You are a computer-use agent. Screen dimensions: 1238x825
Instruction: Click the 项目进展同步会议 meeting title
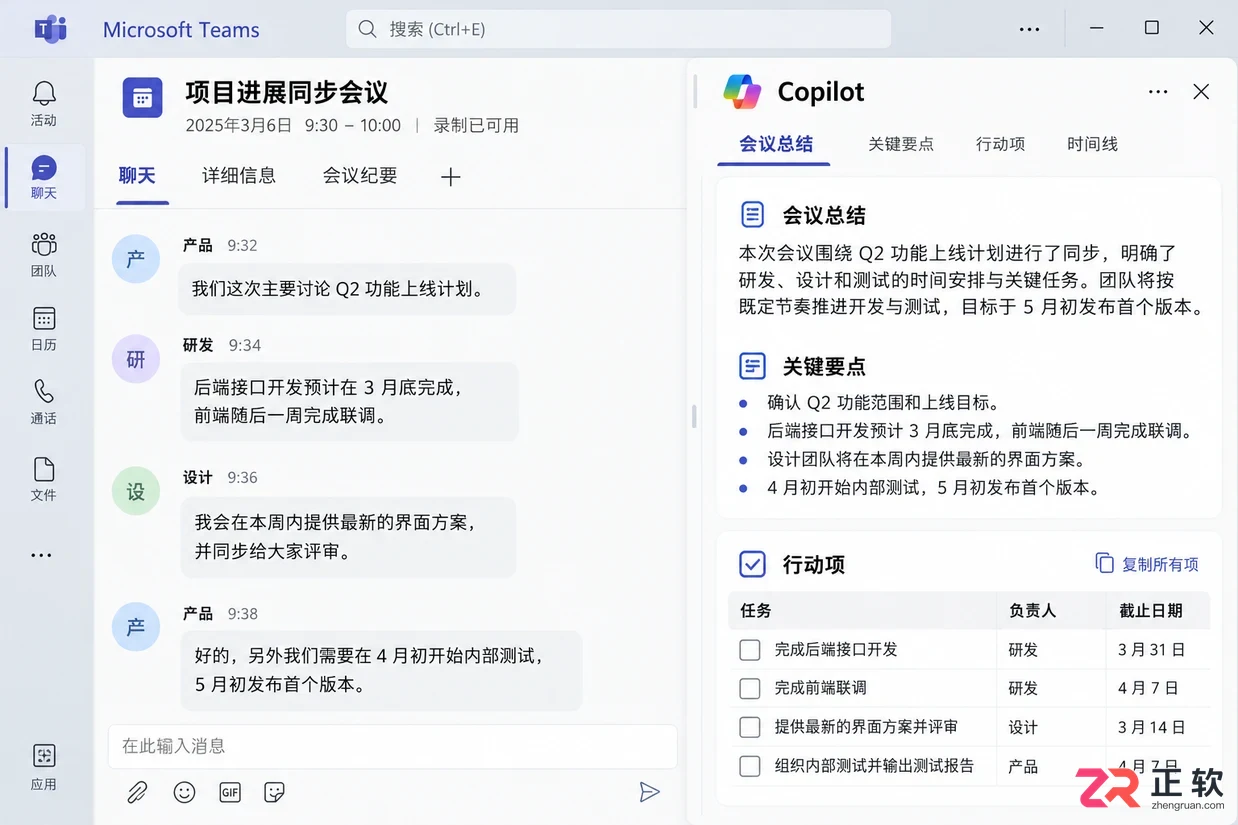pyautogui.click(x=286, y=93)
